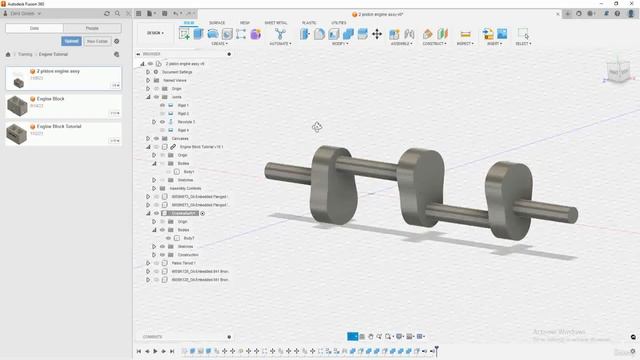
Task: Select the Shell tool in Modify group
Action: [x=333, y=34]
